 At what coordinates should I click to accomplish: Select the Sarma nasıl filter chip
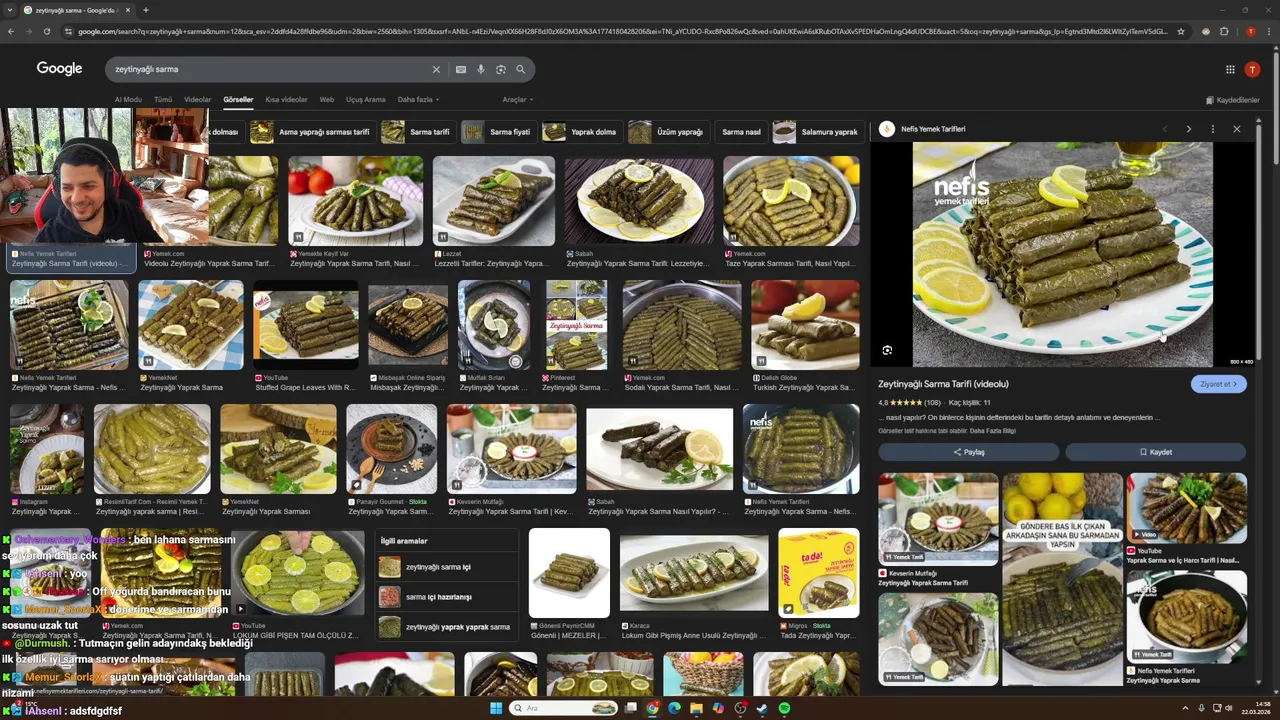point(741,132)
